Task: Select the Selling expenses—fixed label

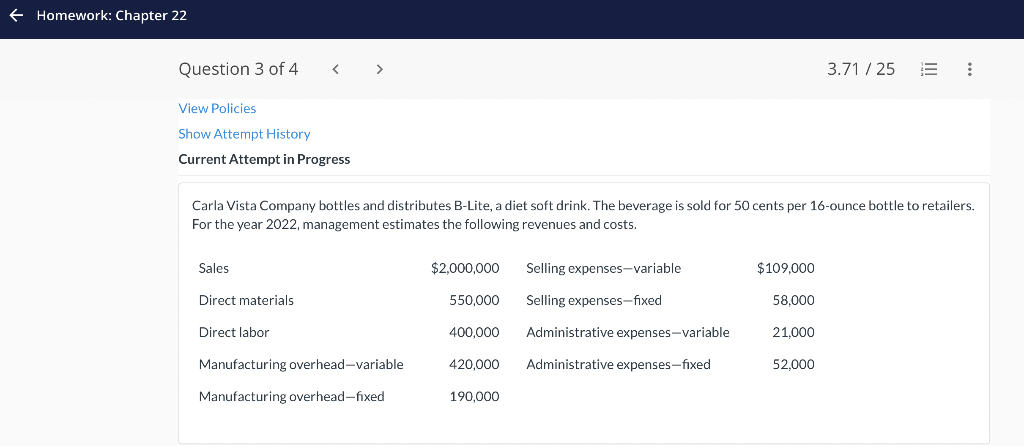Action: point(594,300)
